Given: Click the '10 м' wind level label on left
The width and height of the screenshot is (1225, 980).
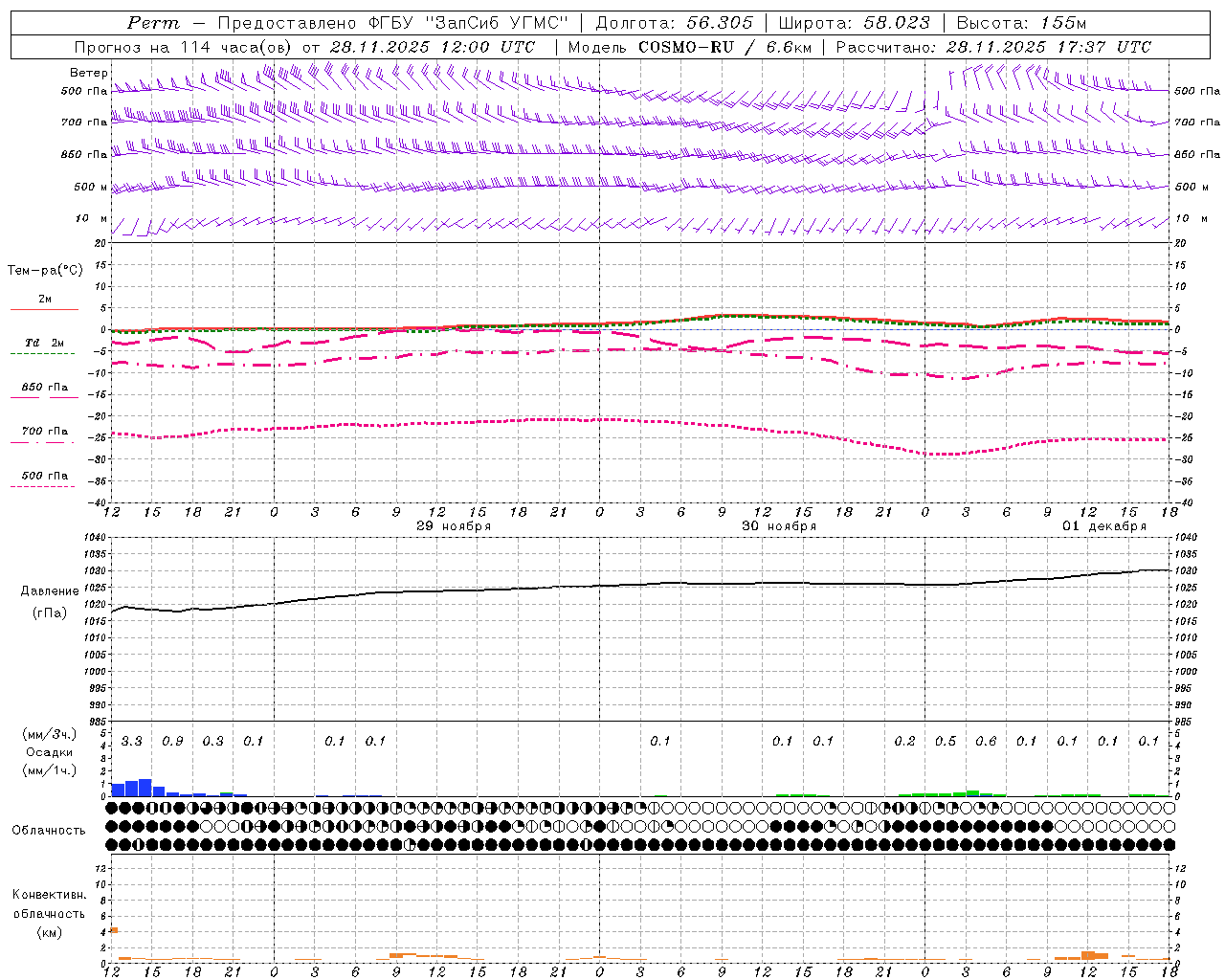Looking at the screenshot, I should pos(92,219).
